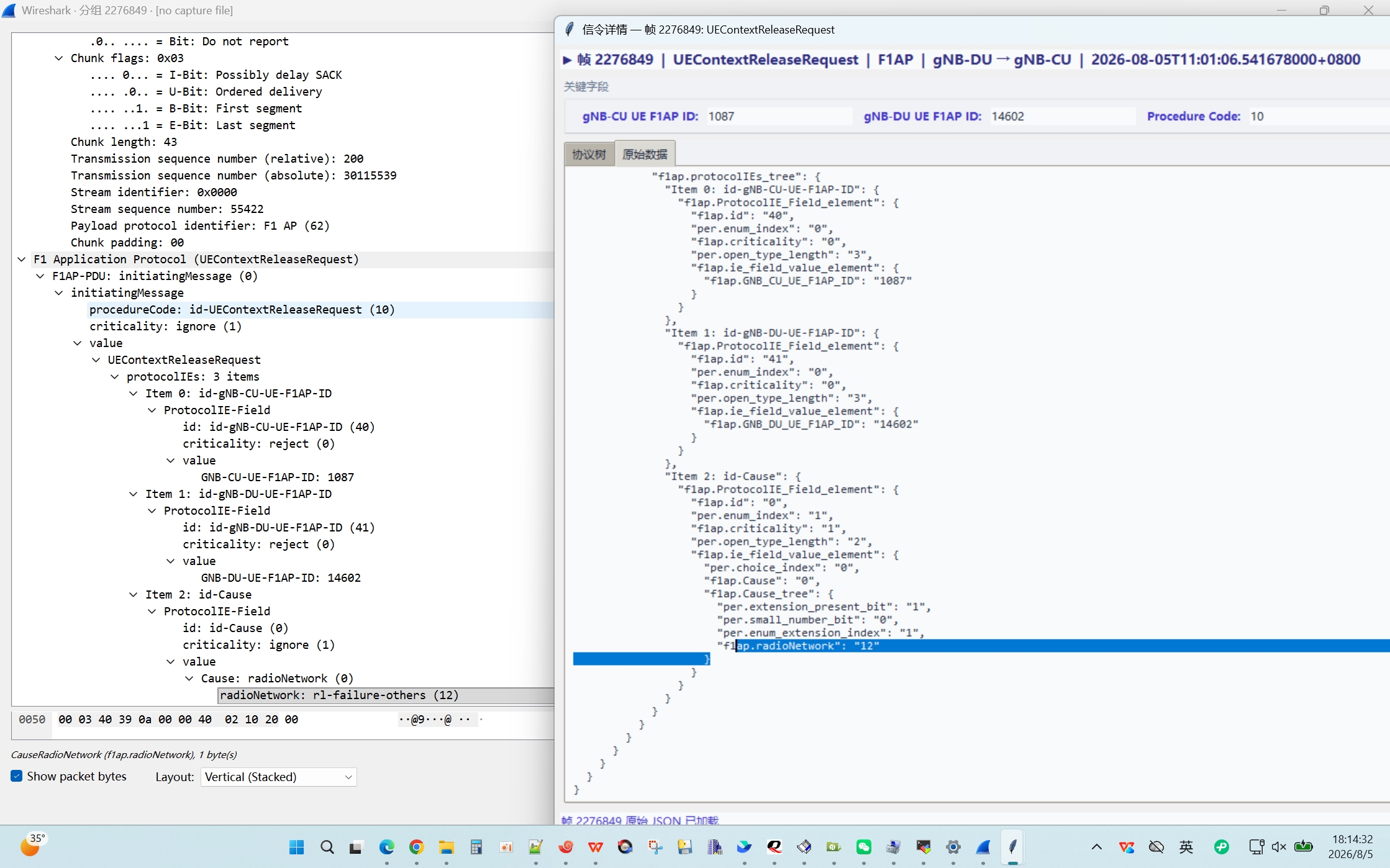Click the gNB-DU UE F1AP ID field
Viewport: 1390px width, 868px height.
pos(1063,116)
